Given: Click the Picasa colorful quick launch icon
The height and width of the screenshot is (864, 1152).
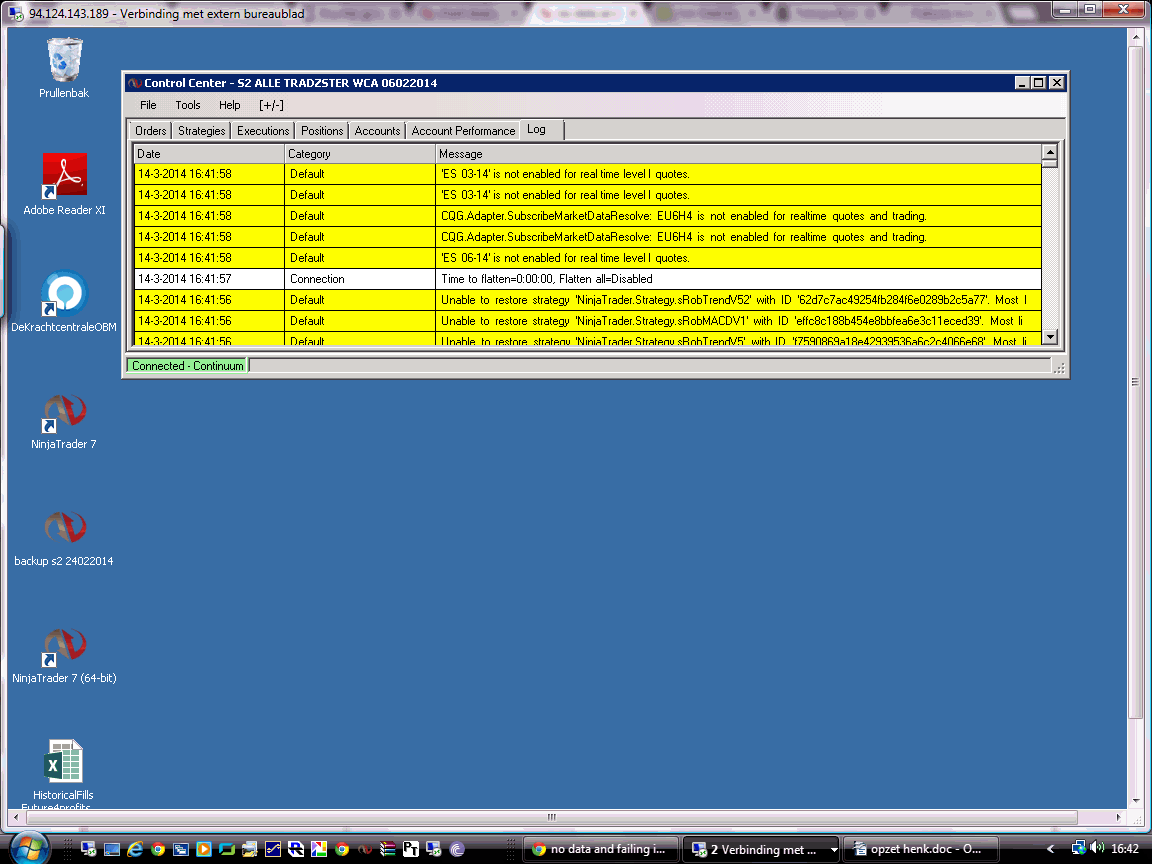Looking at the screenshot, I should pyautogui.click(x=319, y=849).
